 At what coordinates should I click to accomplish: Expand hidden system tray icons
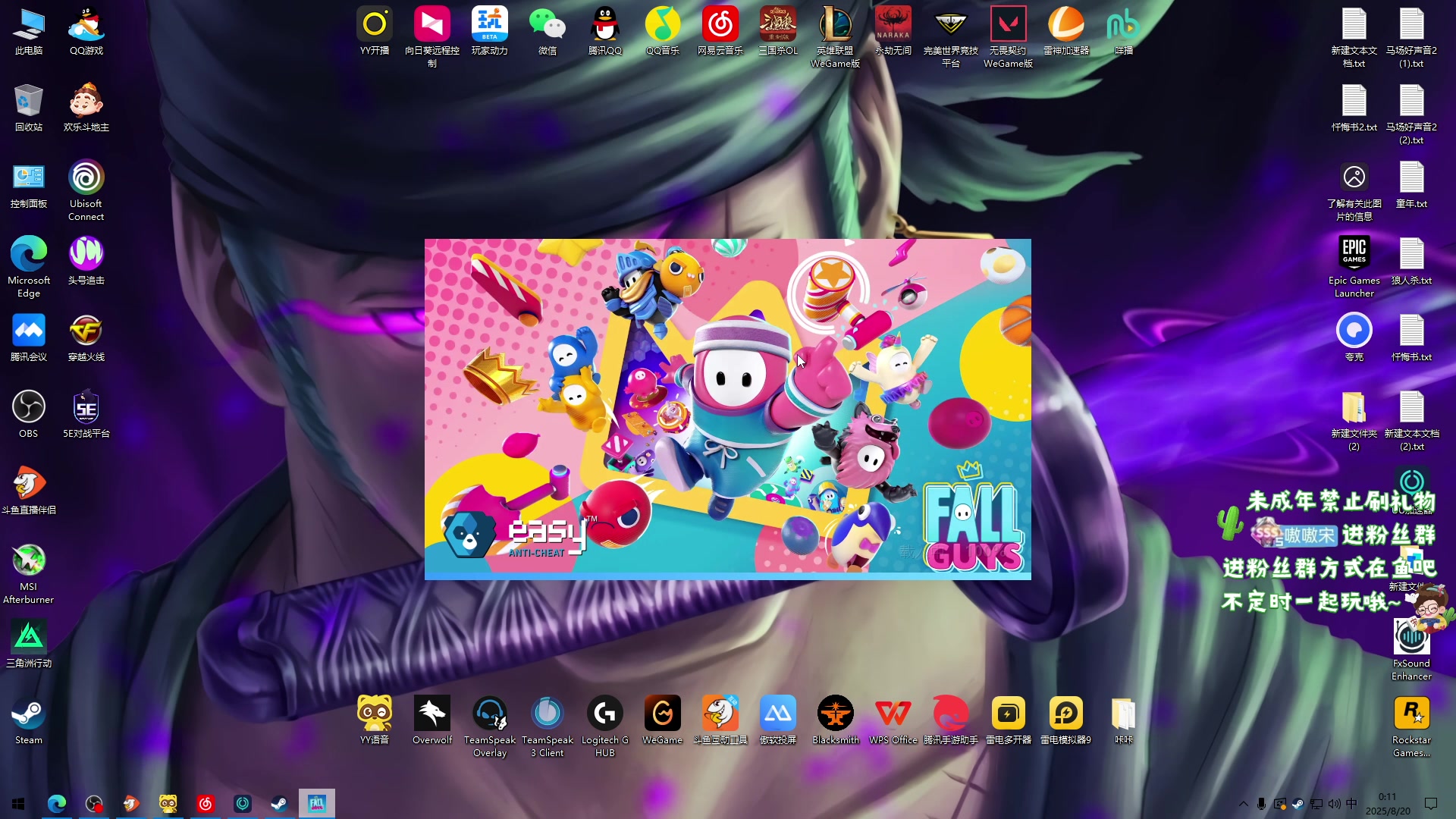pyautogui.click(x=1243, y=804)
